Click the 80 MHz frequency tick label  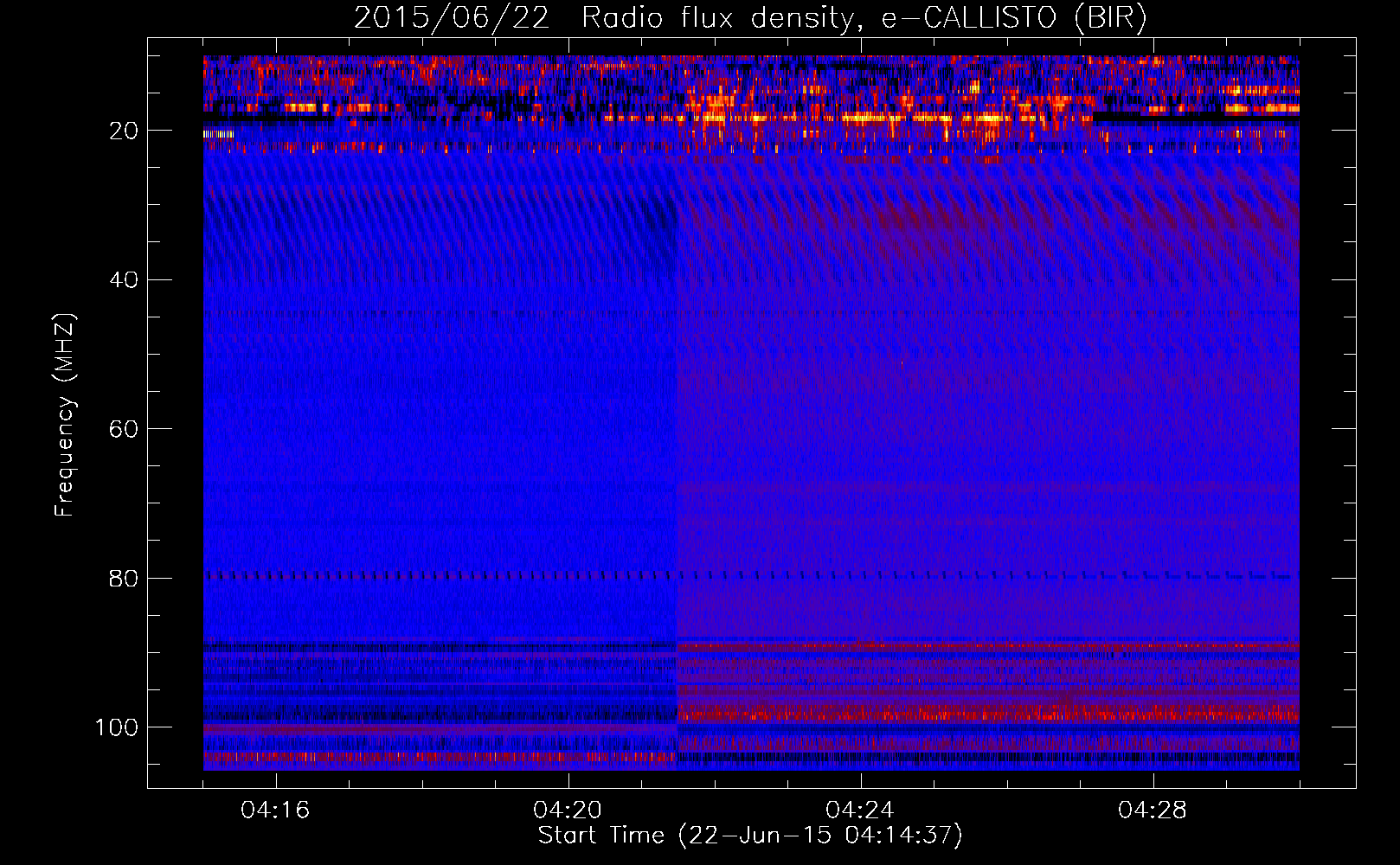coord(124,578)
